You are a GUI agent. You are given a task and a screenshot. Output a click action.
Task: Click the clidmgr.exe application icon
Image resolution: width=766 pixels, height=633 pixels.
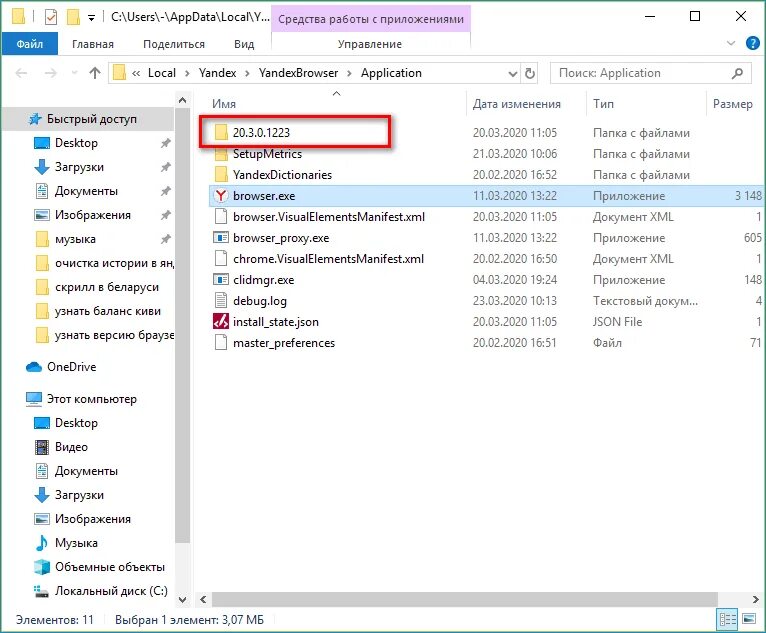coord(221,280)
